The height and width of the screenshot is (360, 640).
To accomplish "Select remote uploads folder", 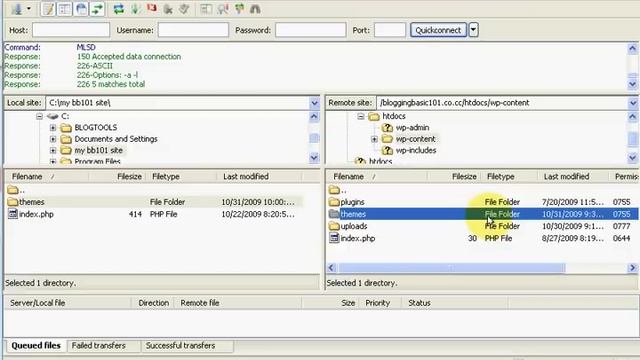I will (x=353, y=226).
